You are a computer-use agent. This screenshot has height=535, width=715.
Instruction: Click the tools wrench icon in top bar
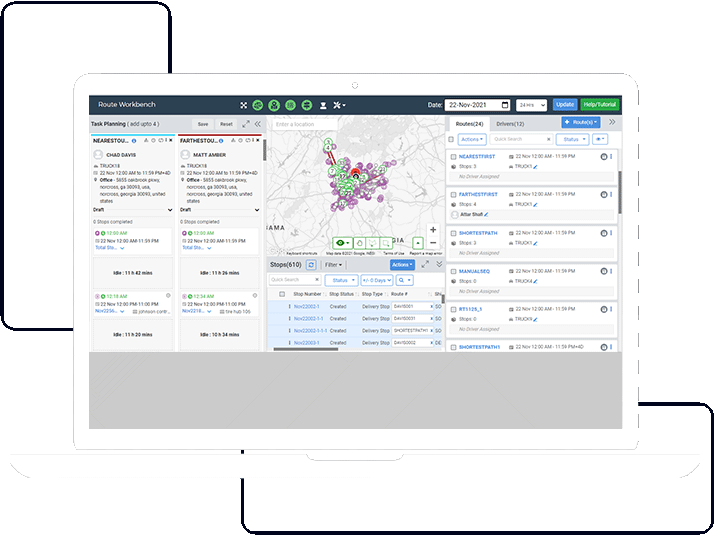[x=338, y=104]
